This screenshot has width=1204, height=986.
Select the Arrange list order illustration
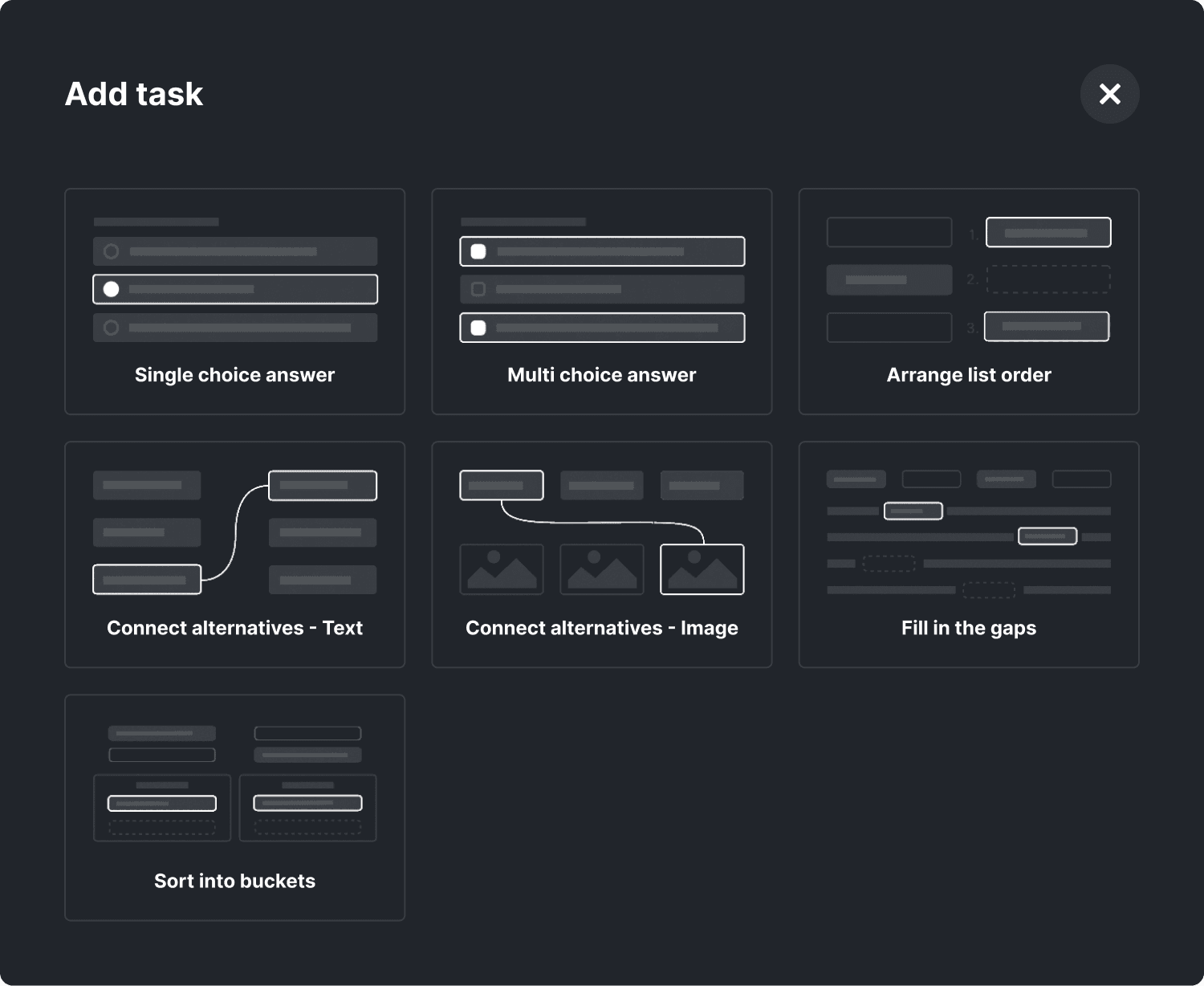pos(969,279)
